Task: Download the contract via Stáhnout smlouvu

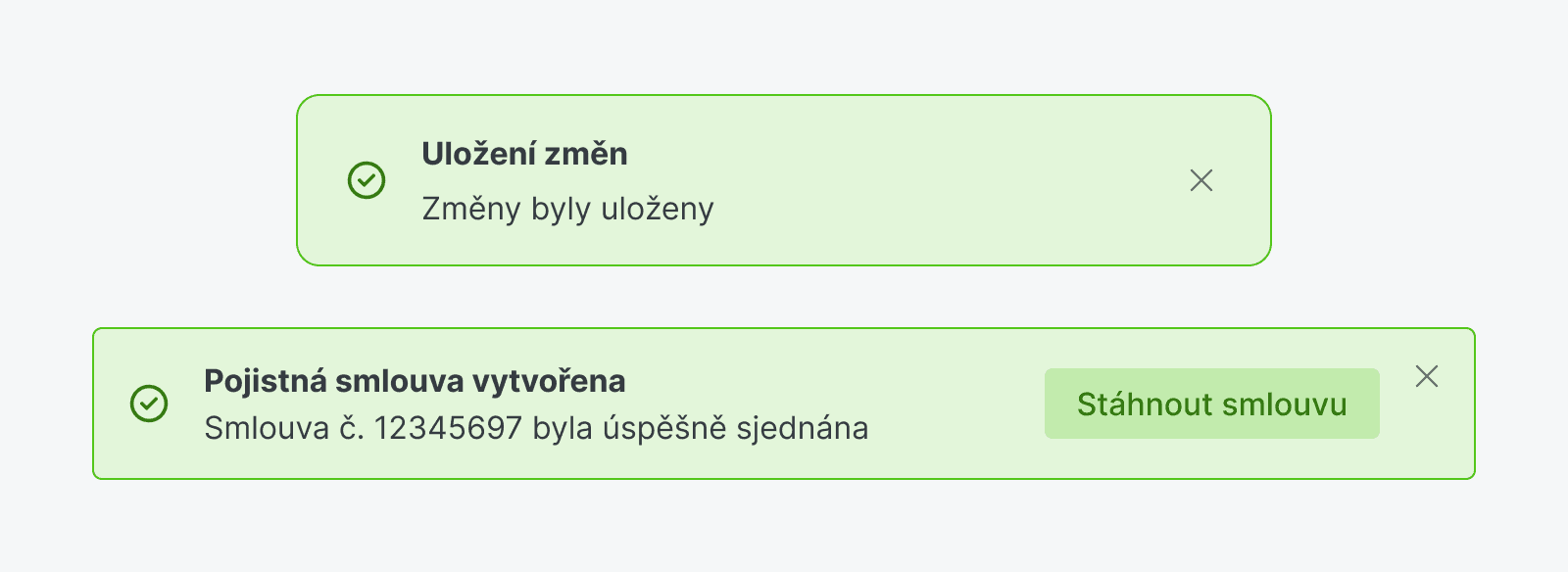Action: tap(1211, 404)
